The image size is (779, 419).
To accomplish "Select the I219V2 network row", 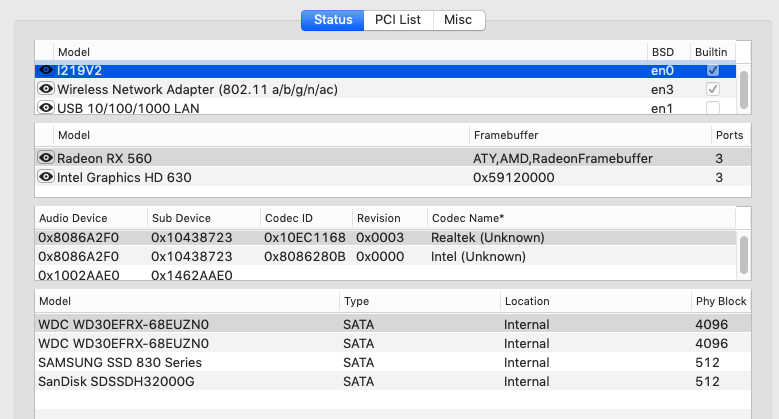I will pyautogui.click(x=386, y=71).
